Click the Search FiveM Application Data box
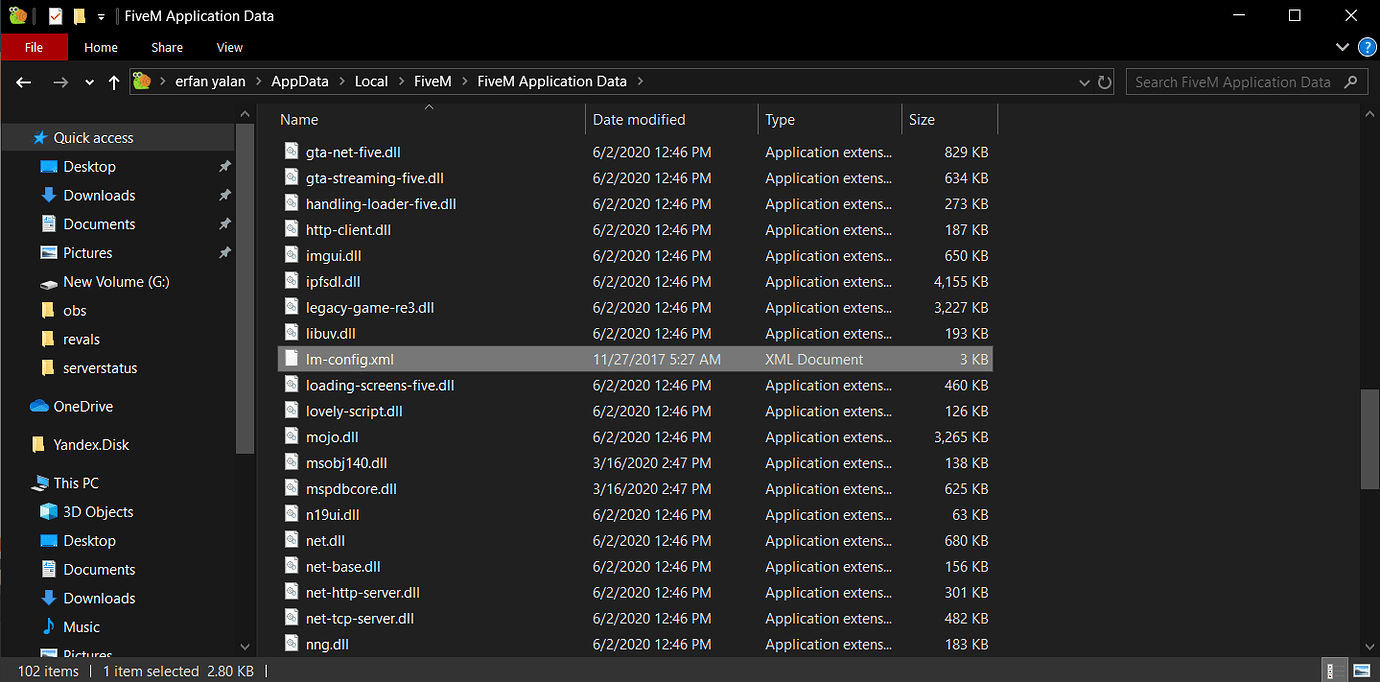This screenshot has width=1380, height=682. [x=1240, y=81]
